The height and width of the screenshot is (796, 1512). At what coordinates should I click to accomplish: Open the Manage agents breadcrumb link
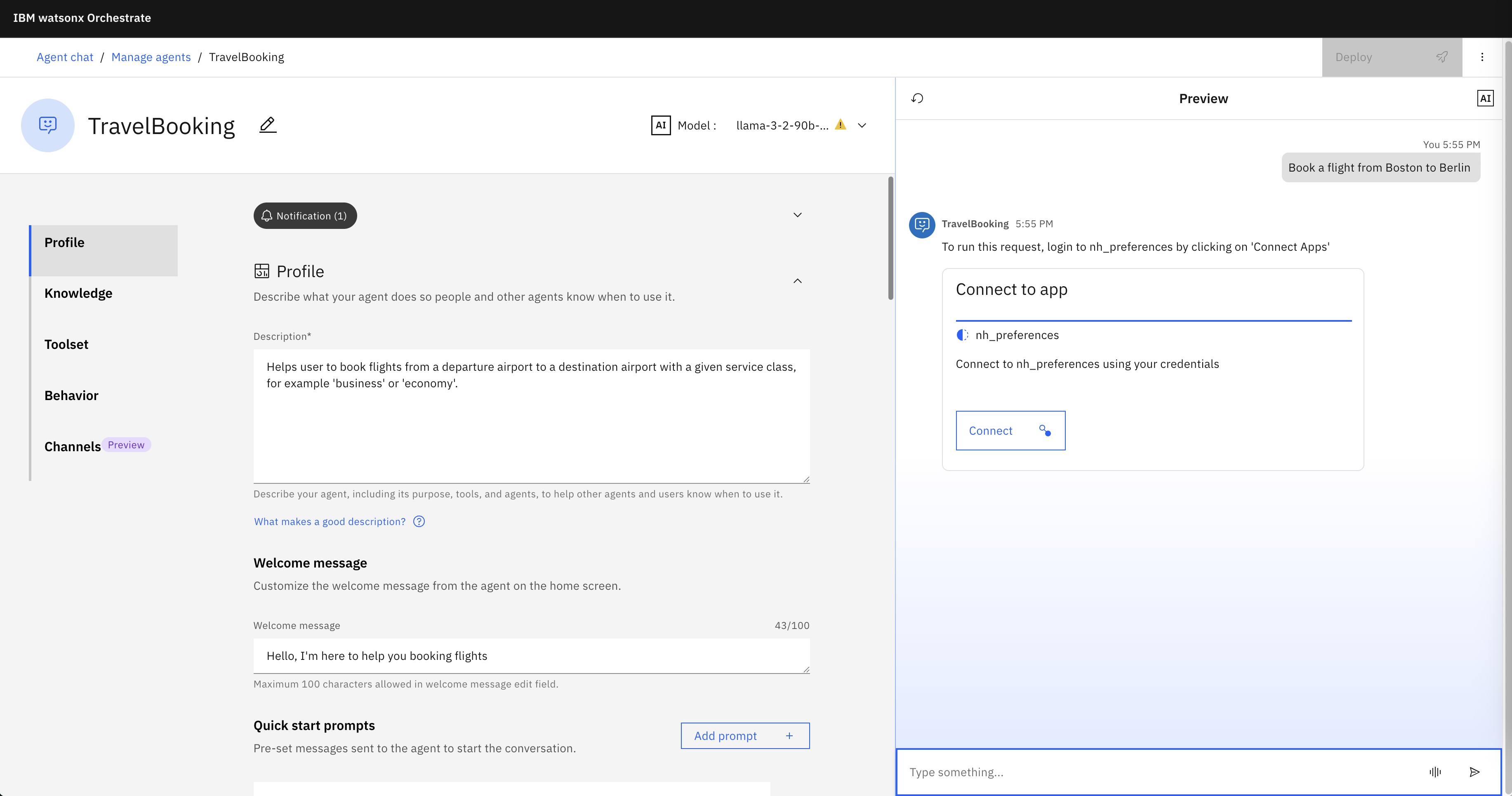tap(151, 57)
